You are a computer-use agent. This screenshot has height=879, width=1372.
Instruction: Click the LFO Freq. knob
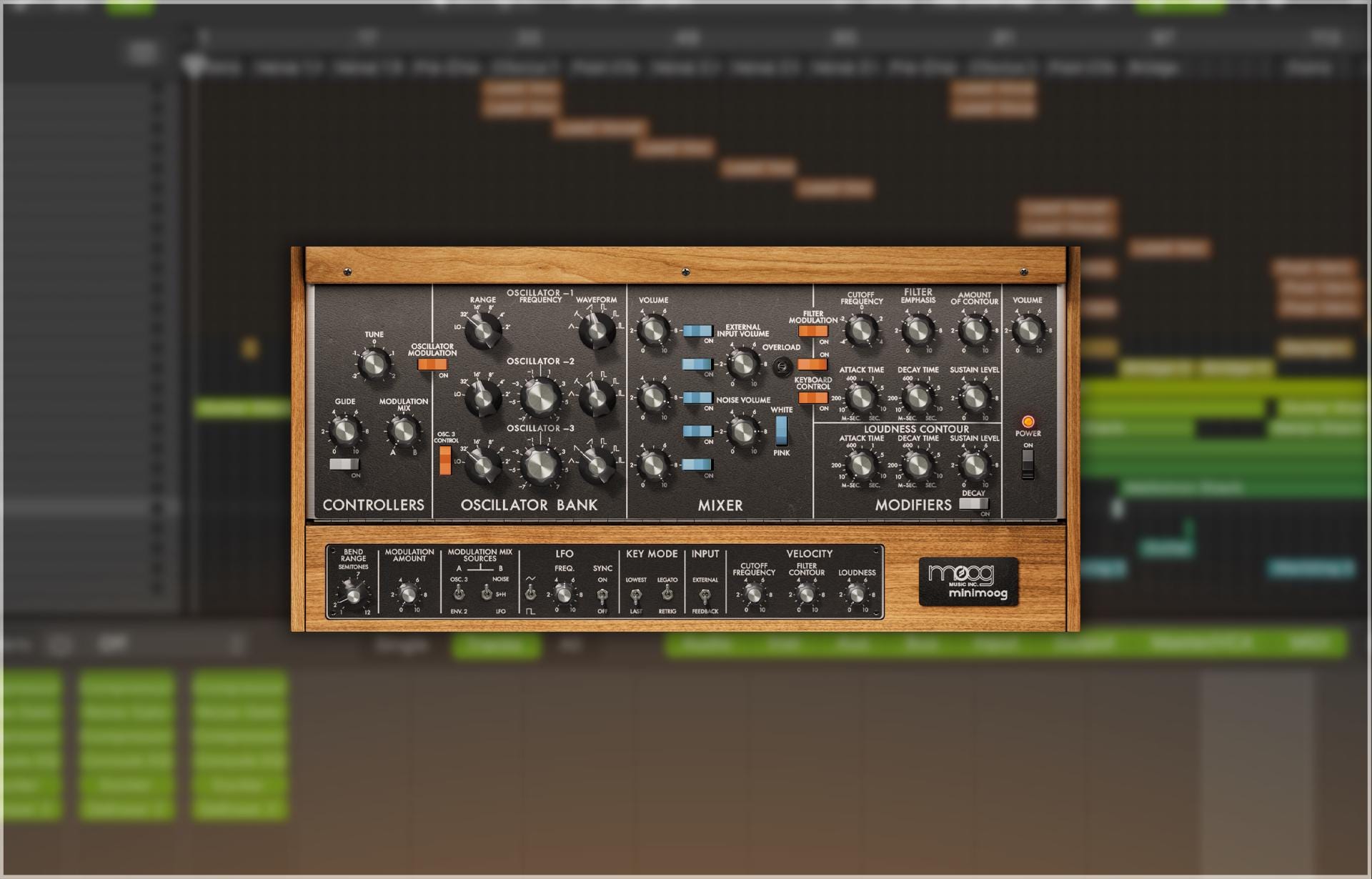564,595
